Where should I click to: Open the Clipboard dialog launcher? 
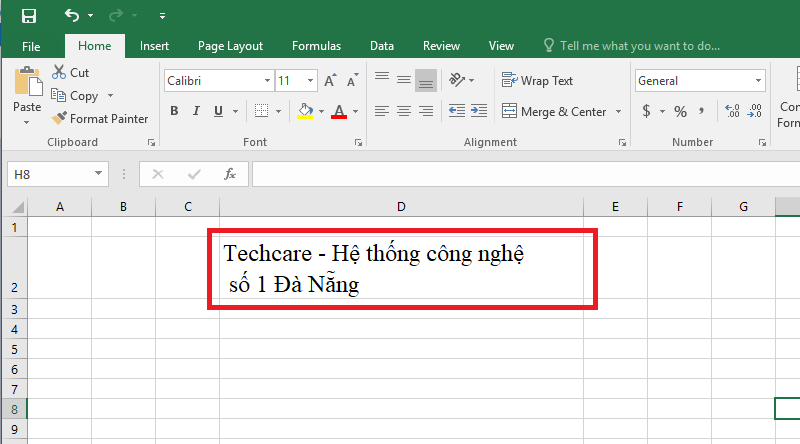152,143
